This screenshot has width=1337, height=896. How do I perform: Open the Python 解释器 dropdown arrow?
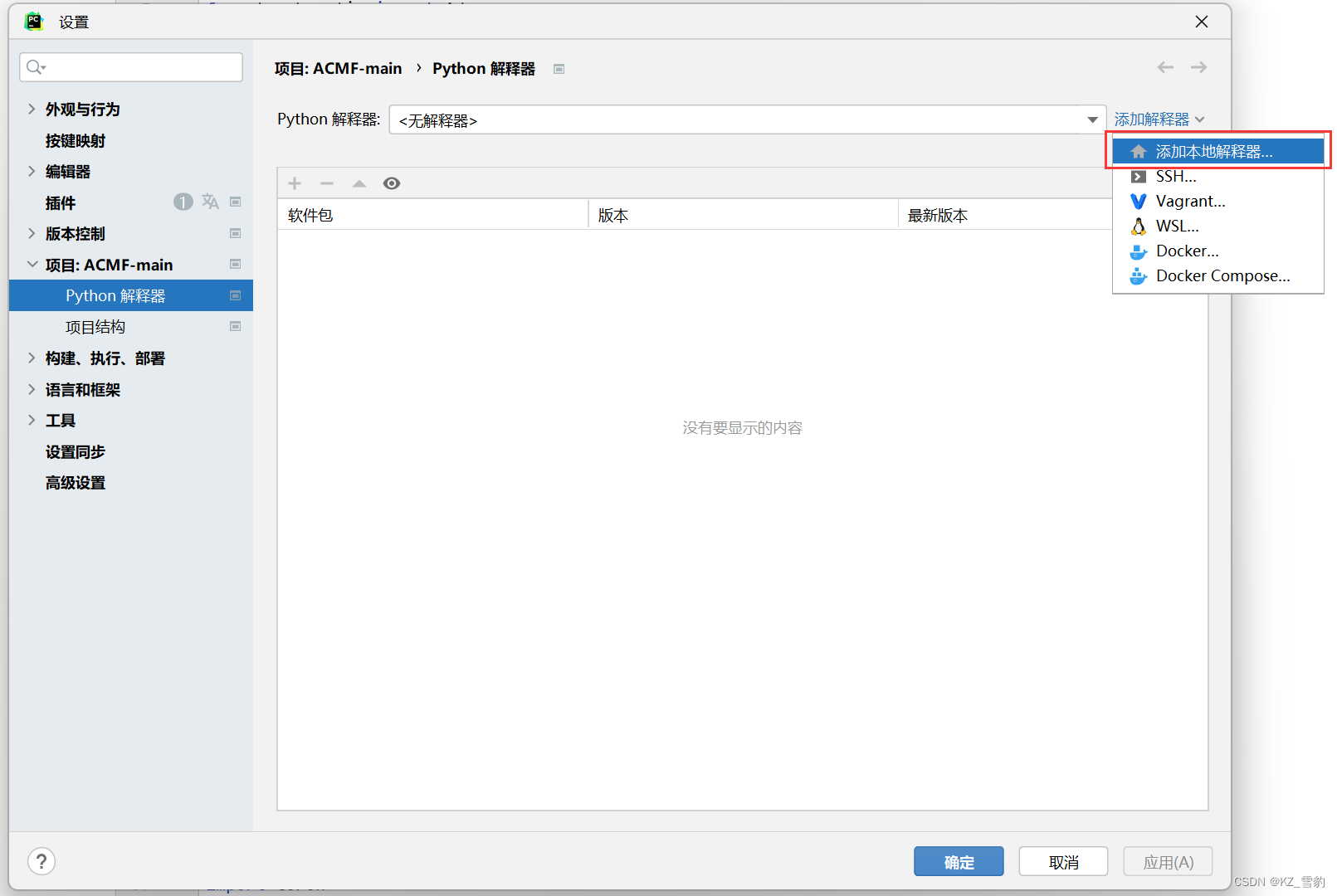click(x=1092, y=119)
